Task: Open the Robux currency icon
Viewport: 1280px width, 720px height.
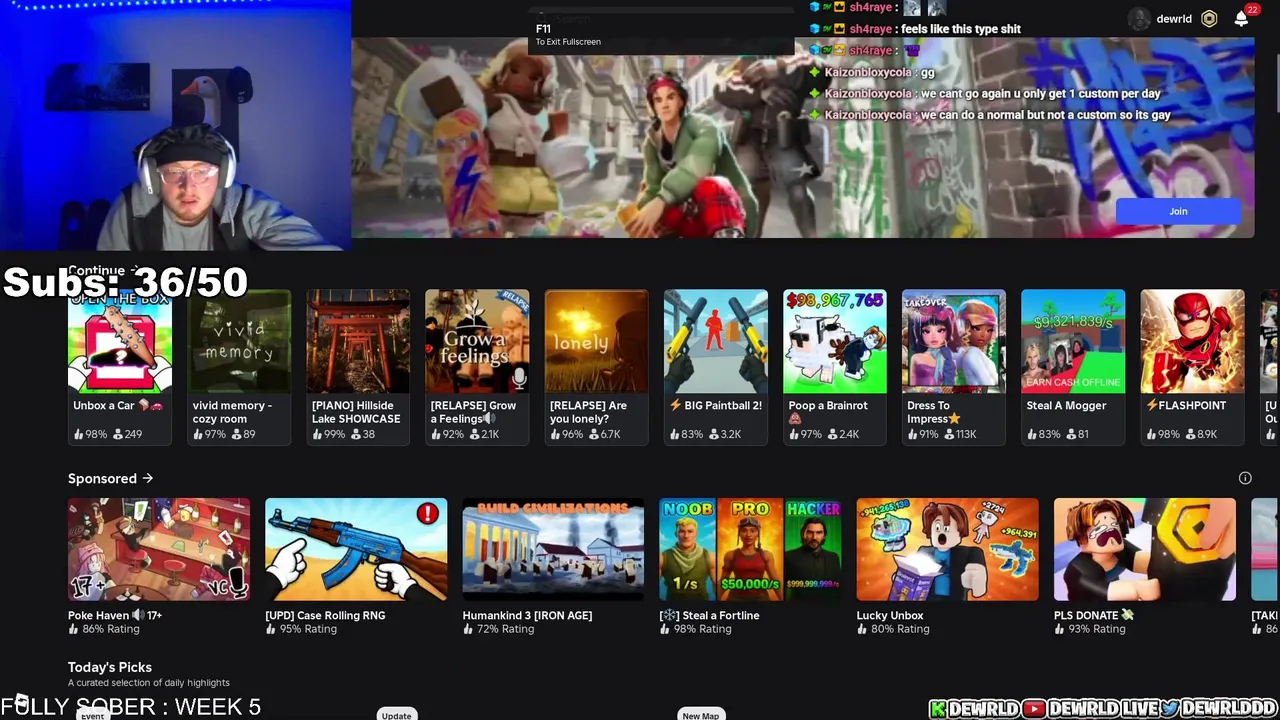Action: click(1209, 19)
